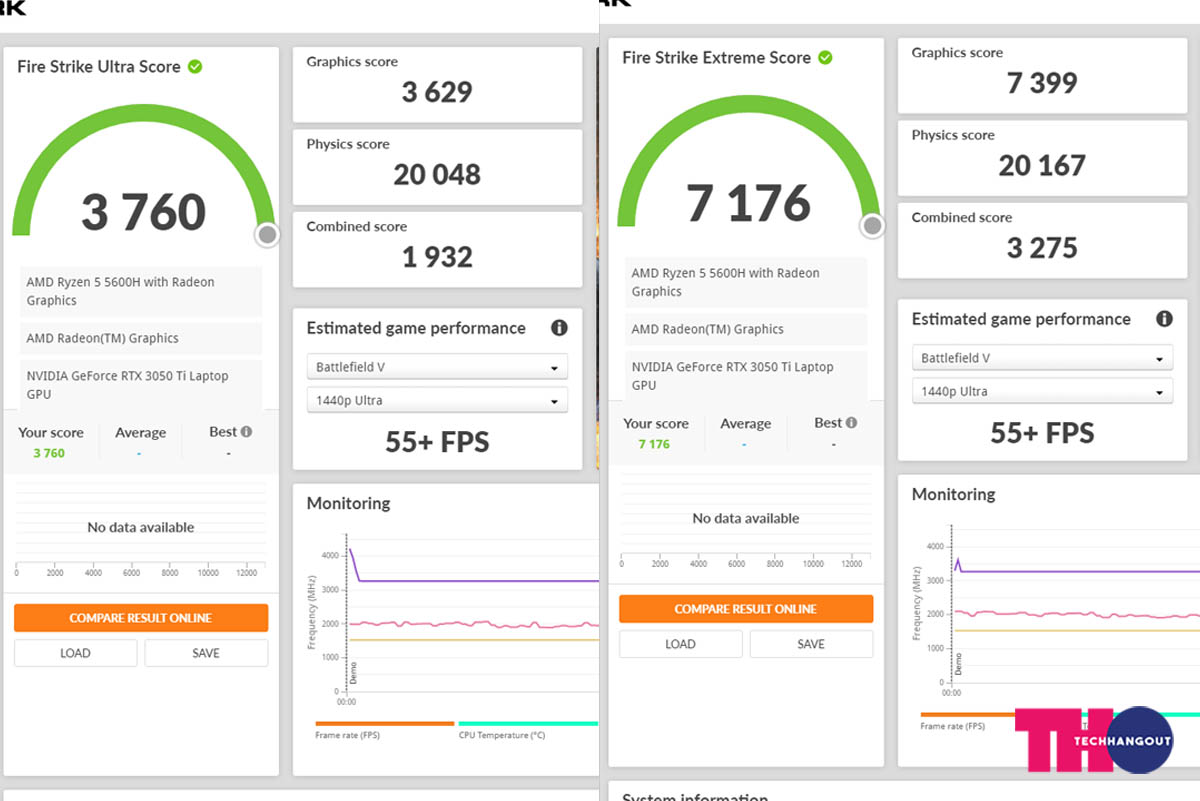
Task: Click Physics score value 20 048
Action: tap(437, 174)
